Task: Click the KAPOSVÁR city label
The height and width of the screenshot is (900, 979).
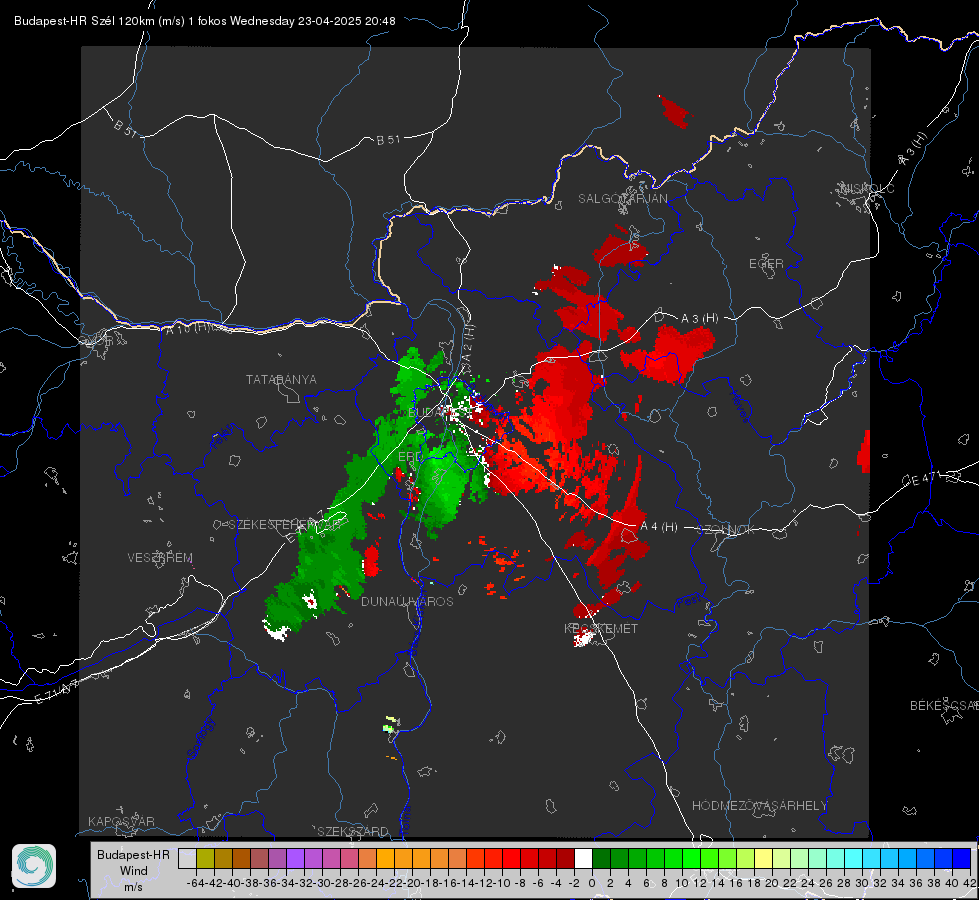Action: pyautogui.click(x=121, y=821)
